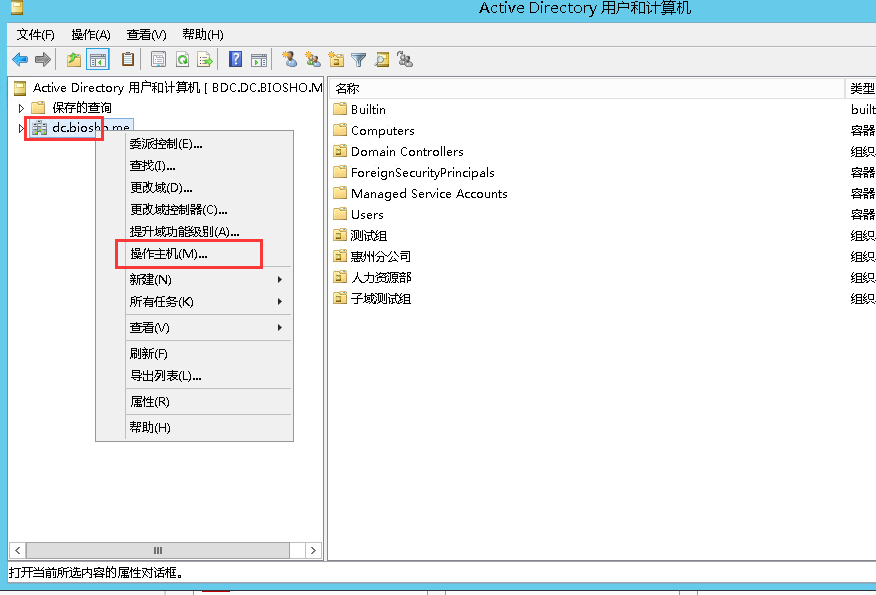This screenshot has width=876, height=595.
Task: Click the tree pane horizontal scrollbar thumb
Action: [x=158, y=550]
